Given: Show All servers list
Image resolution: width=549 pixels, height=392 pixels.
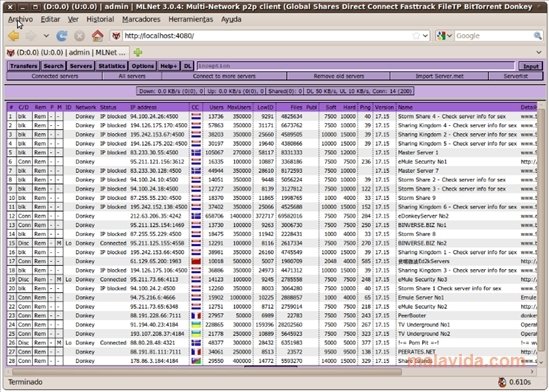Looking at the screenshot, I should 132,76.
